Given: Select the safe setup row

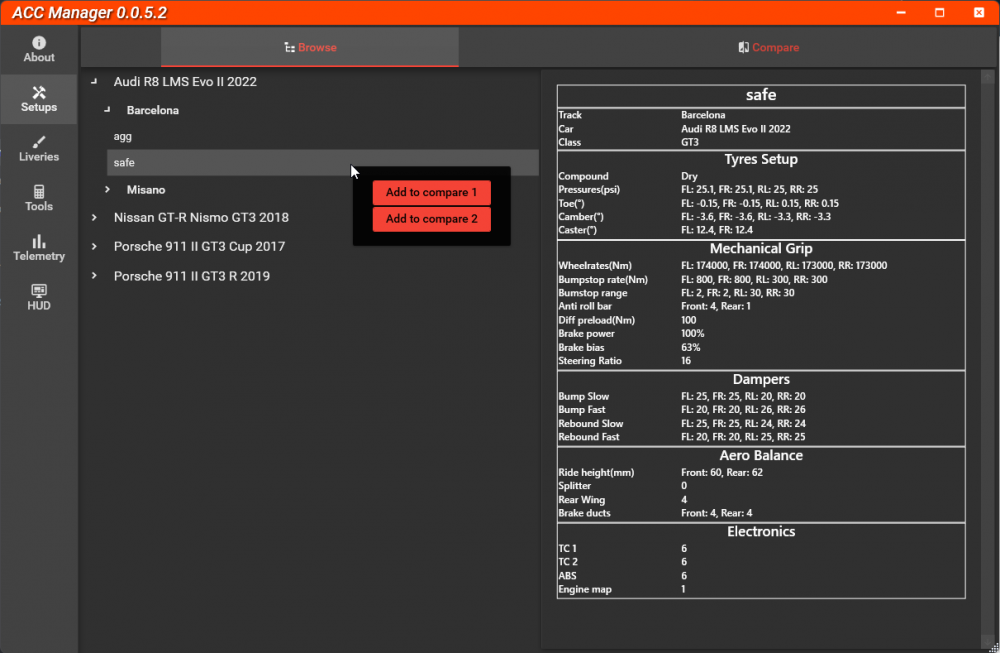Looking at the screenshot, I should [x=323, y=163].
